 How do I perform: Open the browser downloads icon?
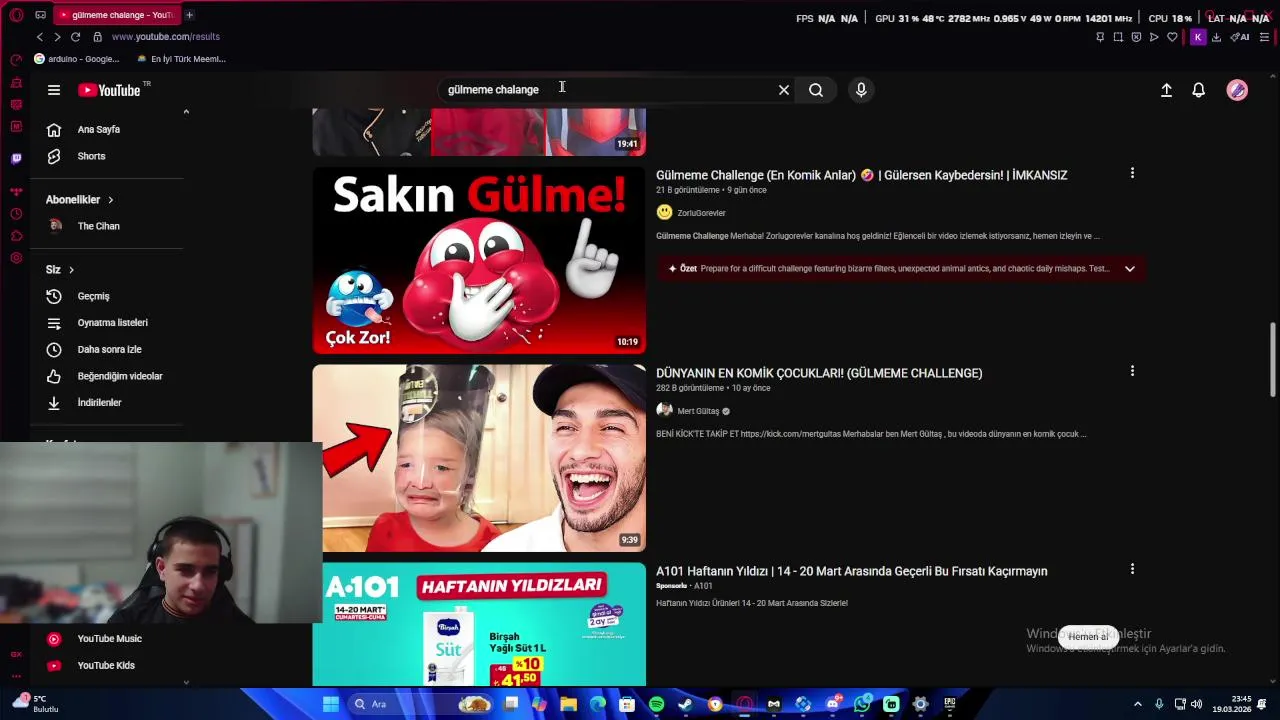[1216, 37]
